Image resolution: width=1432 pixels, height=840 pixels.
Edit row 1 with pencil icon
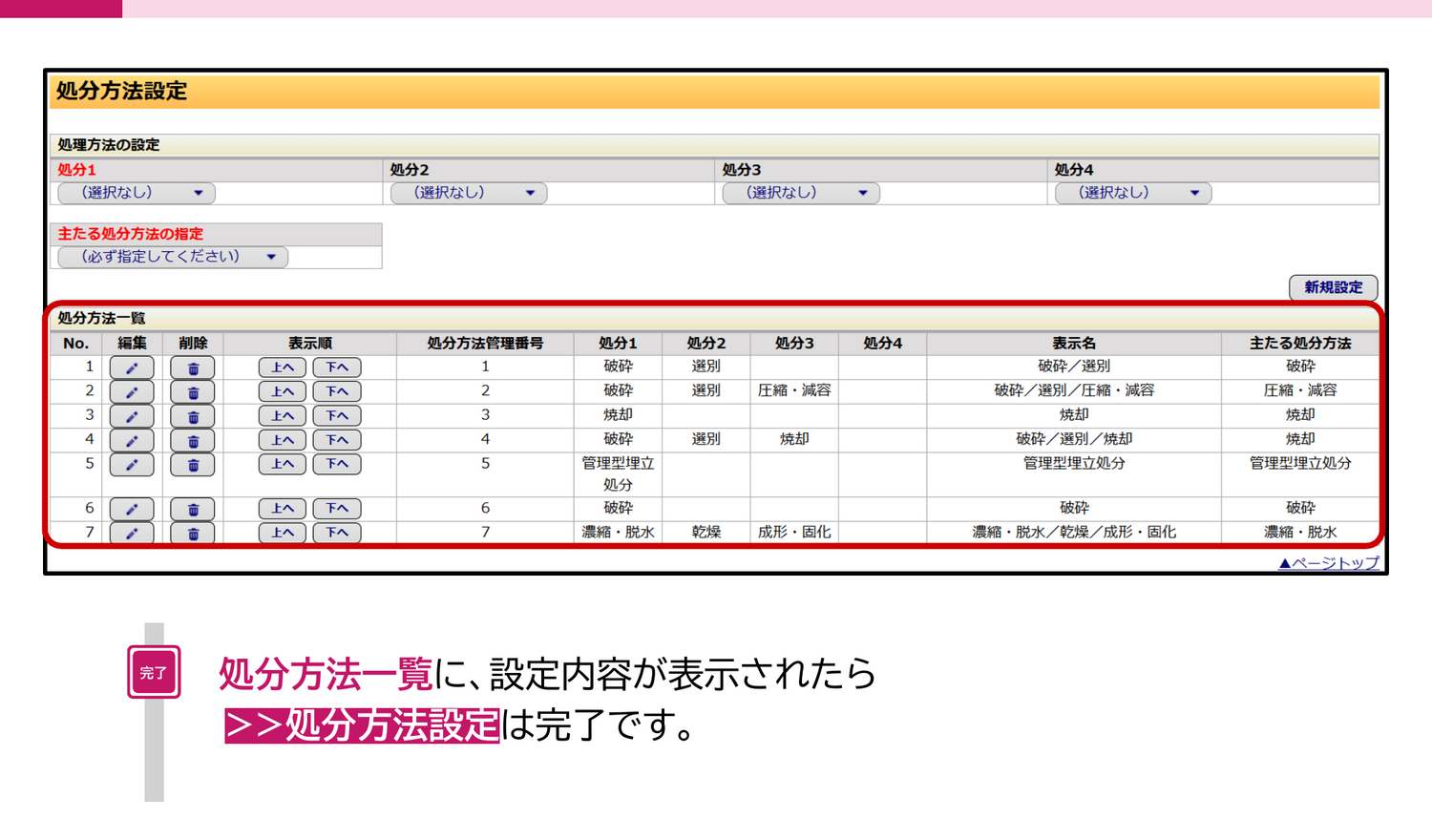[x=132, y=367]
